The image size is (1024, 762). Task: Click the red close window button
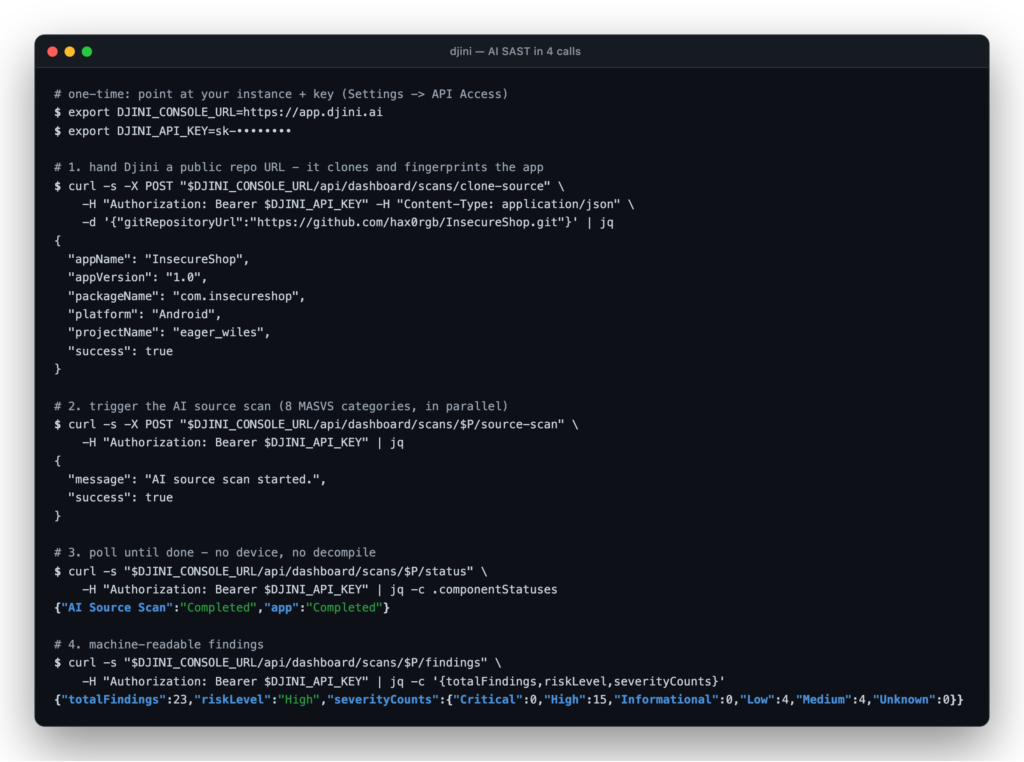[x=53, y=52]
